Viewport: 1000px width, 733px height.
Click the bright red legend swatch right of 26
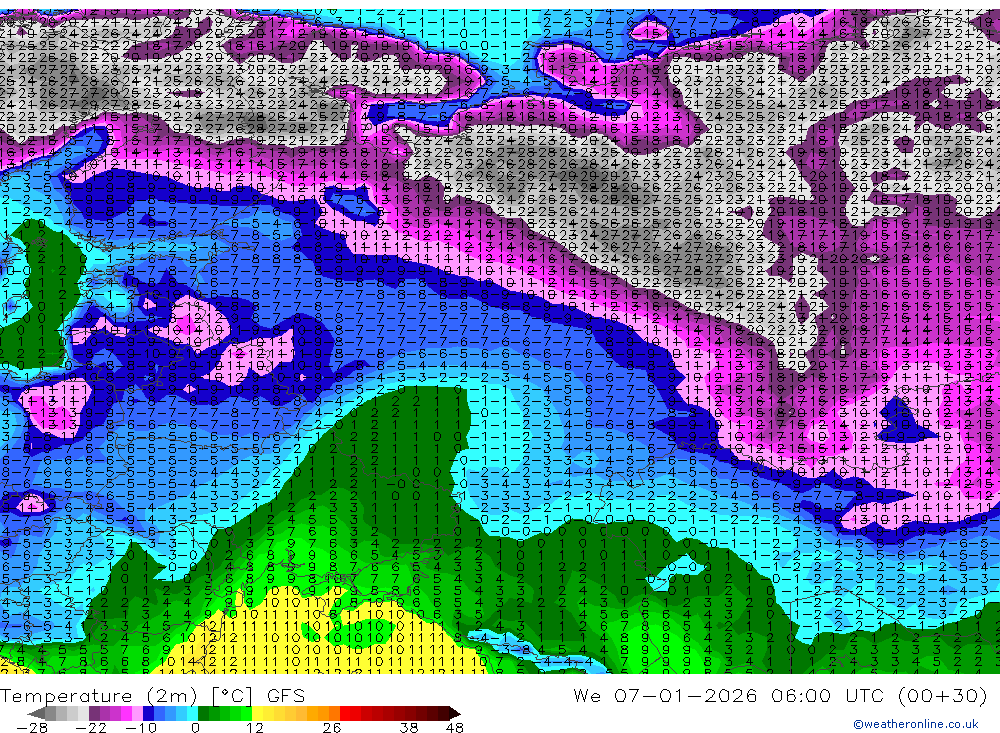[345, 713]
